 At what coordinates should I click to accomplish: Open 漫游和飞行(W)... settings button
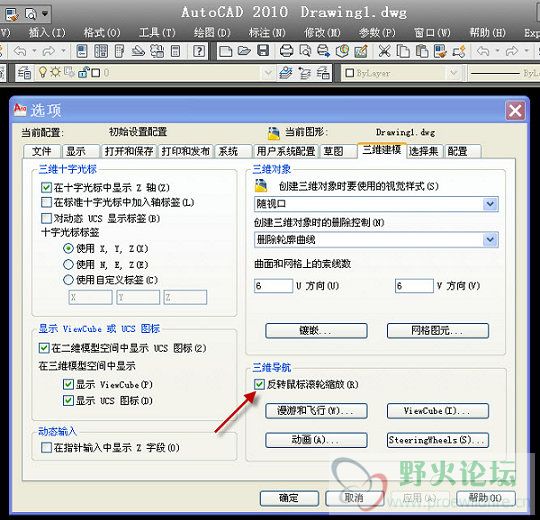click(x=316, y=411)
